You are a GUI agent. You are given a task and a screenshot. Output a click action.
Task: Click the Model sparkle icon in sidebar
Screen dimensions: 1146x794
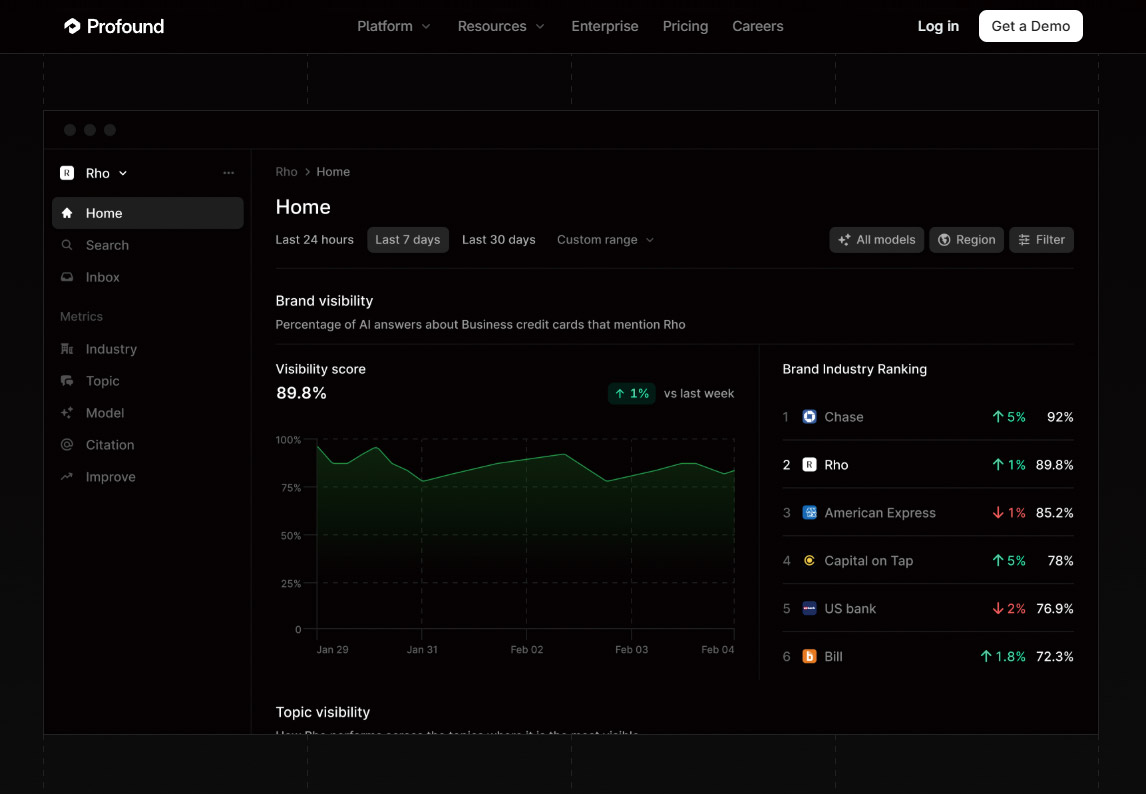click(x=67, y=413)
